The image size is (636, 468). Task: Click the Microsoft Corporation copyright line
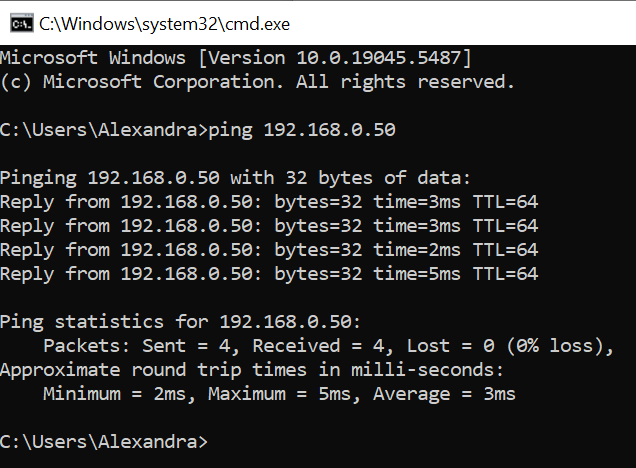click(x=257, y=82)
